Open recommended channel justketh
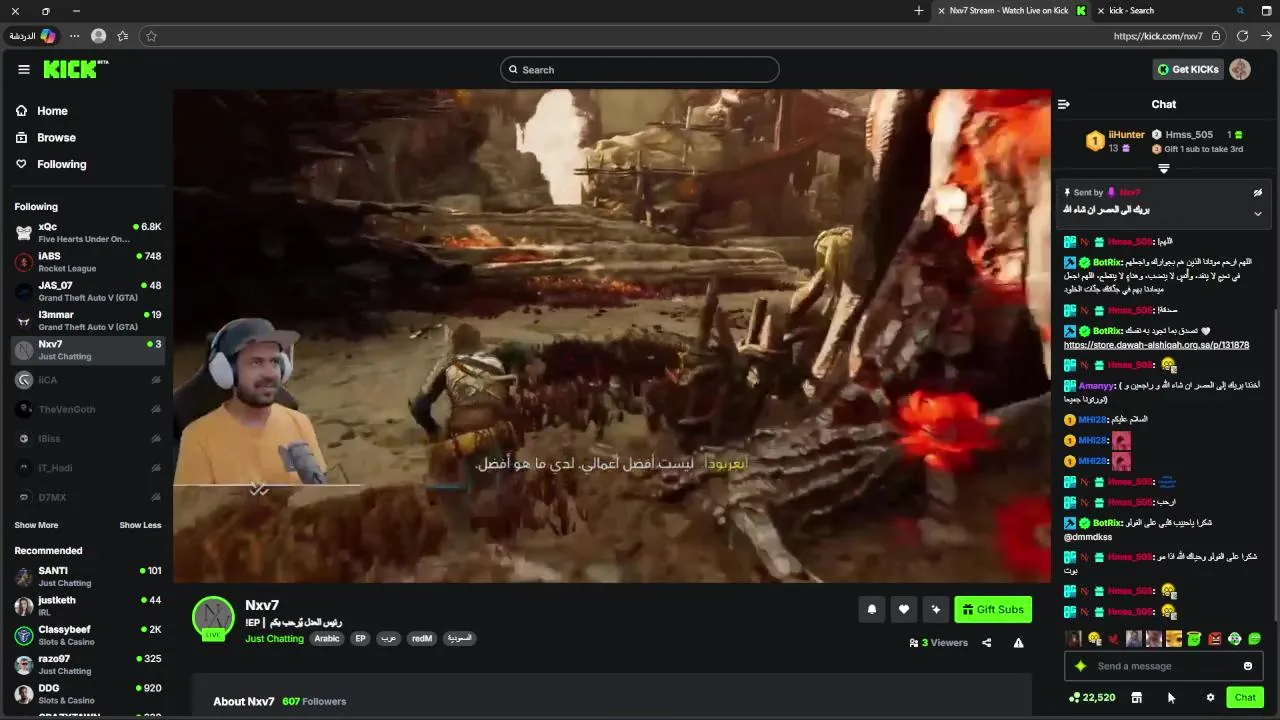Image resolution: width=1280 pixels, height=720 pixels. [88, 606]
